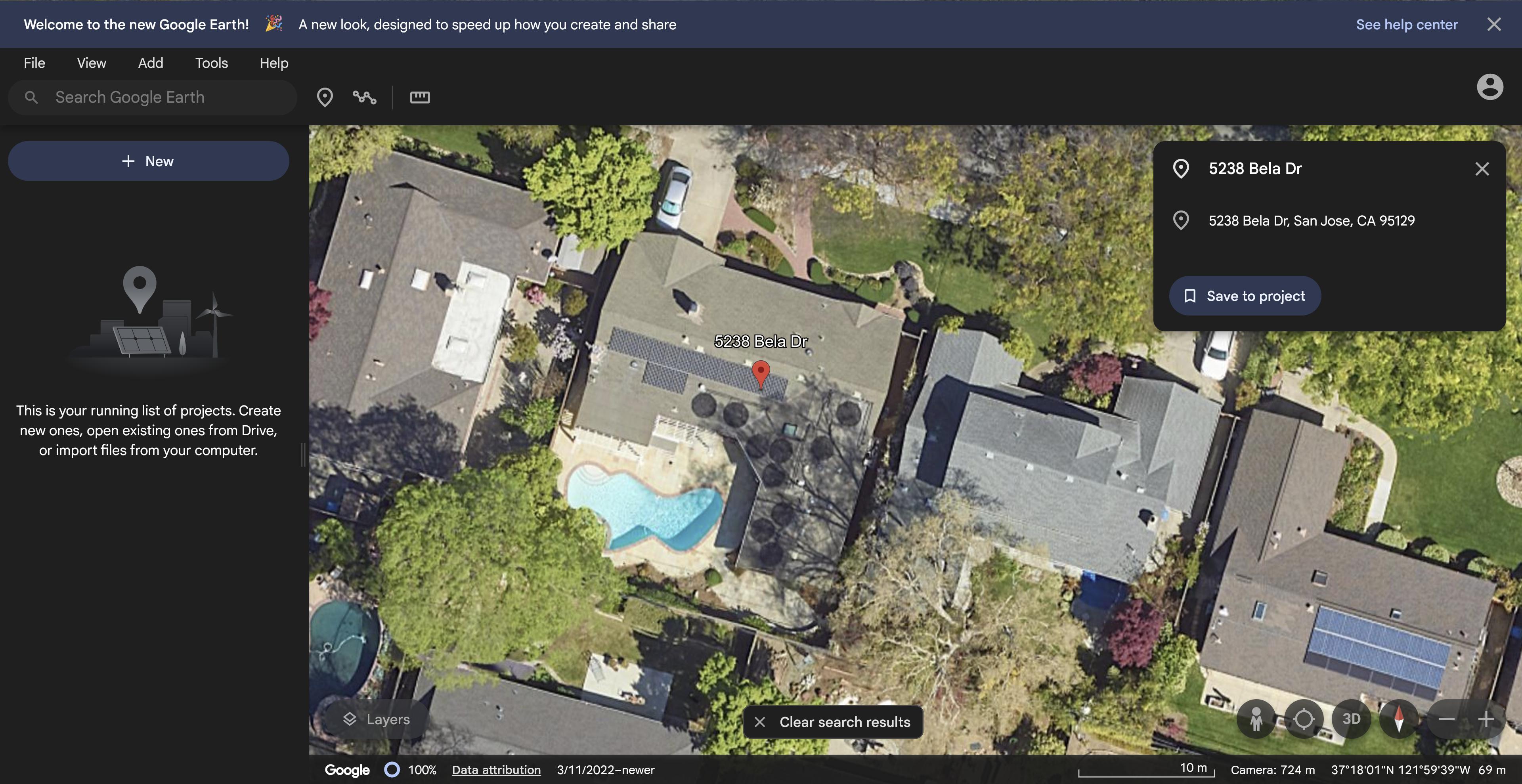The width and height of the screenshot is (1522, 784).
Task: Click the 5238 Bela Dr map label
Action: click(x=761, y=341)
